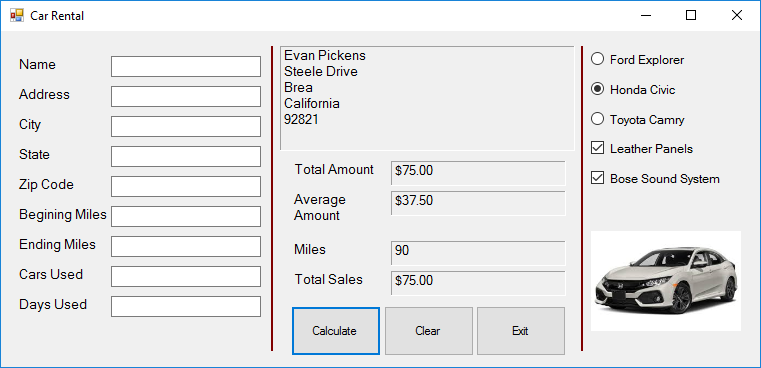Select the City input field
Image resolution: width=761 pixels, height=368 pixels.
pos(186,127)
